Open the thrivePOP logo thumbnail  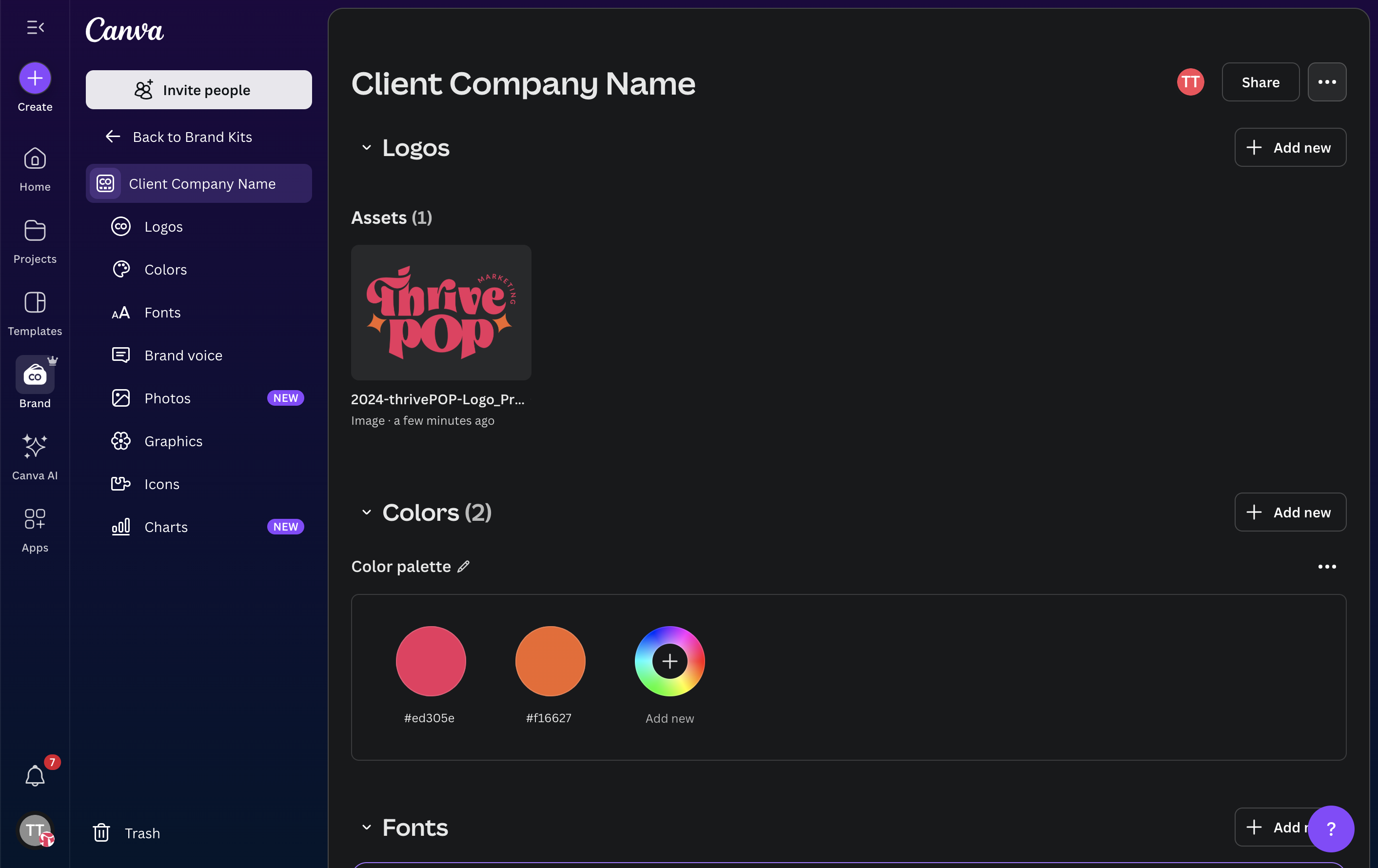click(441, 313)
